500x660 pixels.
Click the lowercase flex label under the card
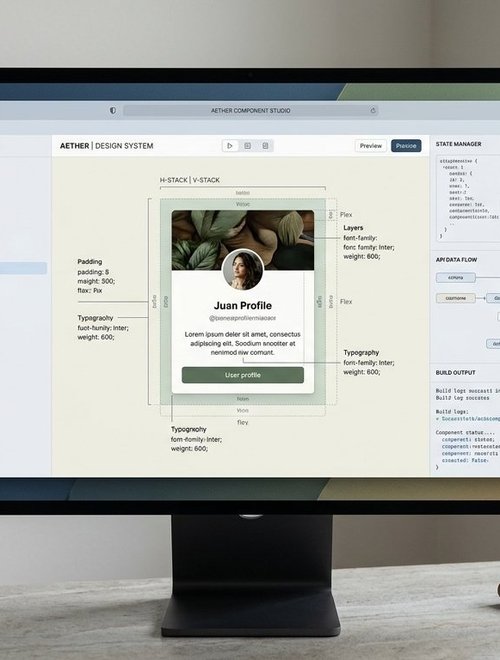point(243,422)
